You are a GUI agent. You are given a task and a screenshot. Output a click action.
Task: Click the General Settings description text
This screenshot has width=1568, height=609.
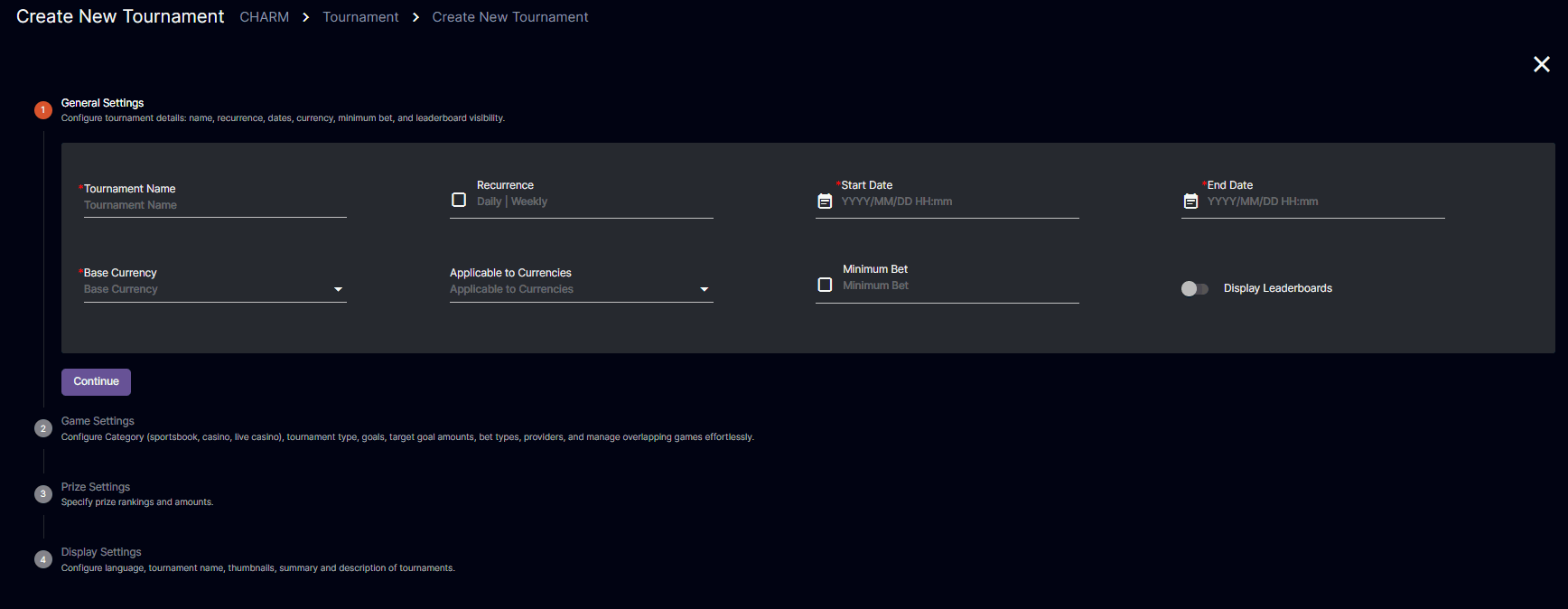(283, 118)
